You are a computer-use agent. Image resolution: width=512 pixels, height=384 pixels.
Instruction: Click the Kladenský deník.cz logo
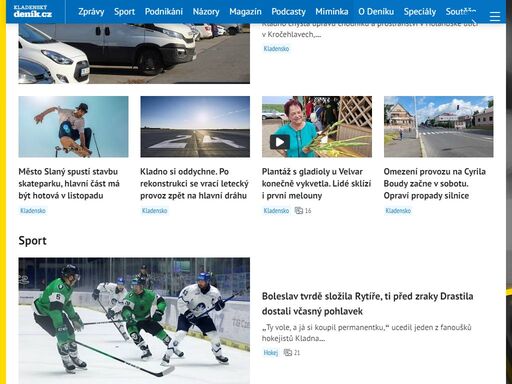pos(33,11)
